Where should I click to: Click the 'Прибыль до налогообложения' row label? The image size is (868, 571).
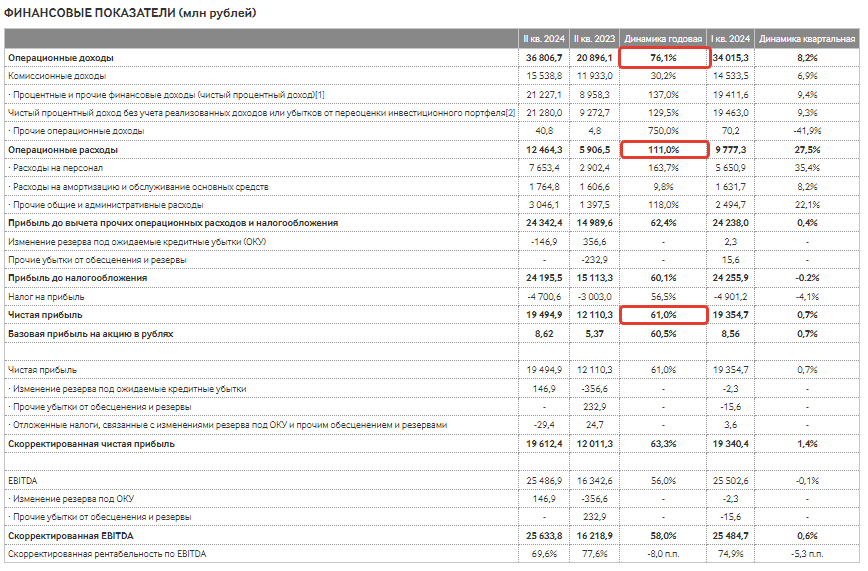tap(78, 278)
